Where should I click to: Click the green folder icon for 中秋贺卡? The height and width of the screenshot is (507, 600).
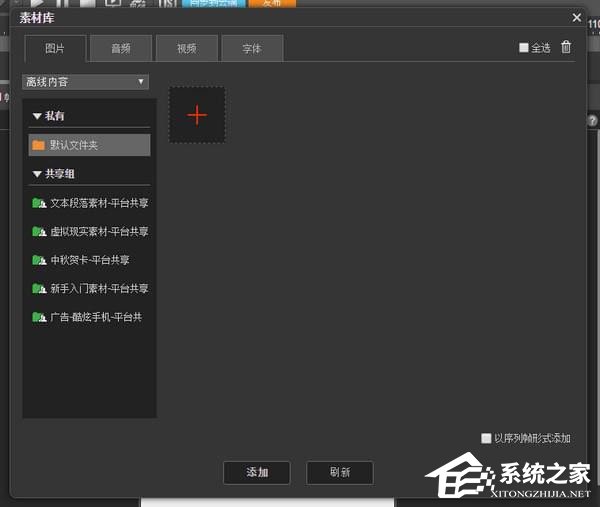coord(39,260)
